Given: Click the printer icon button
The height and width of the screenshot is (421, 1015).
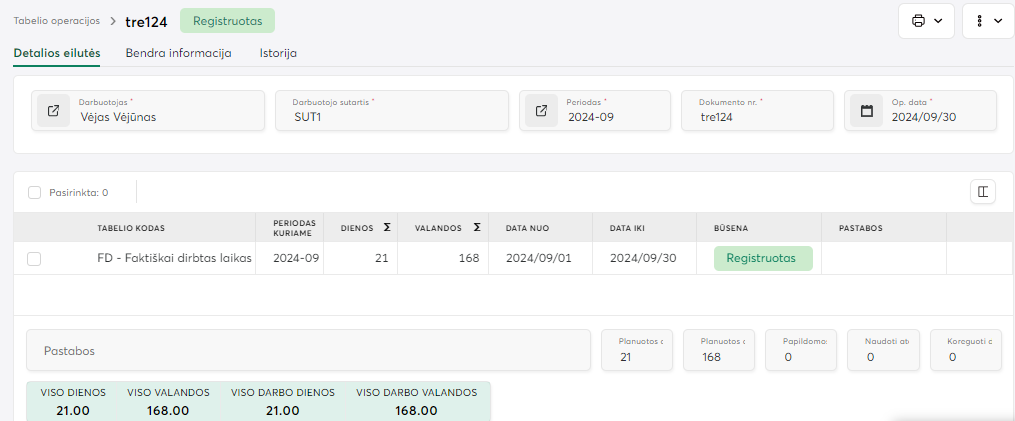Looking at the screenshot, I should click(918, 21).
